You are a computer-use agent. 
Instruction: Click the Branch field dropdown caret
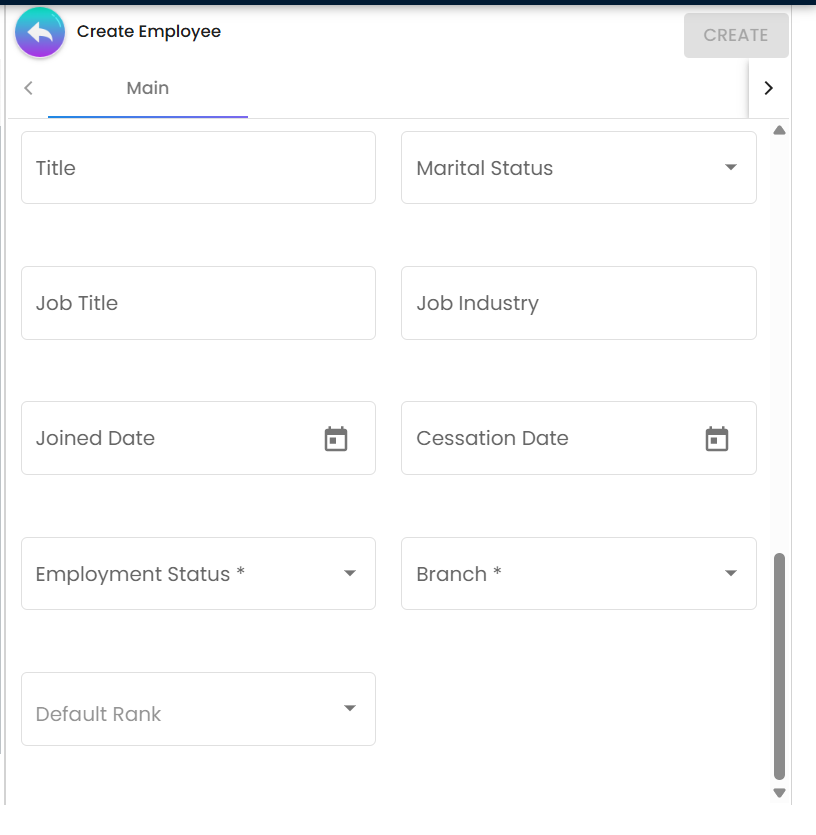[729, 573]
